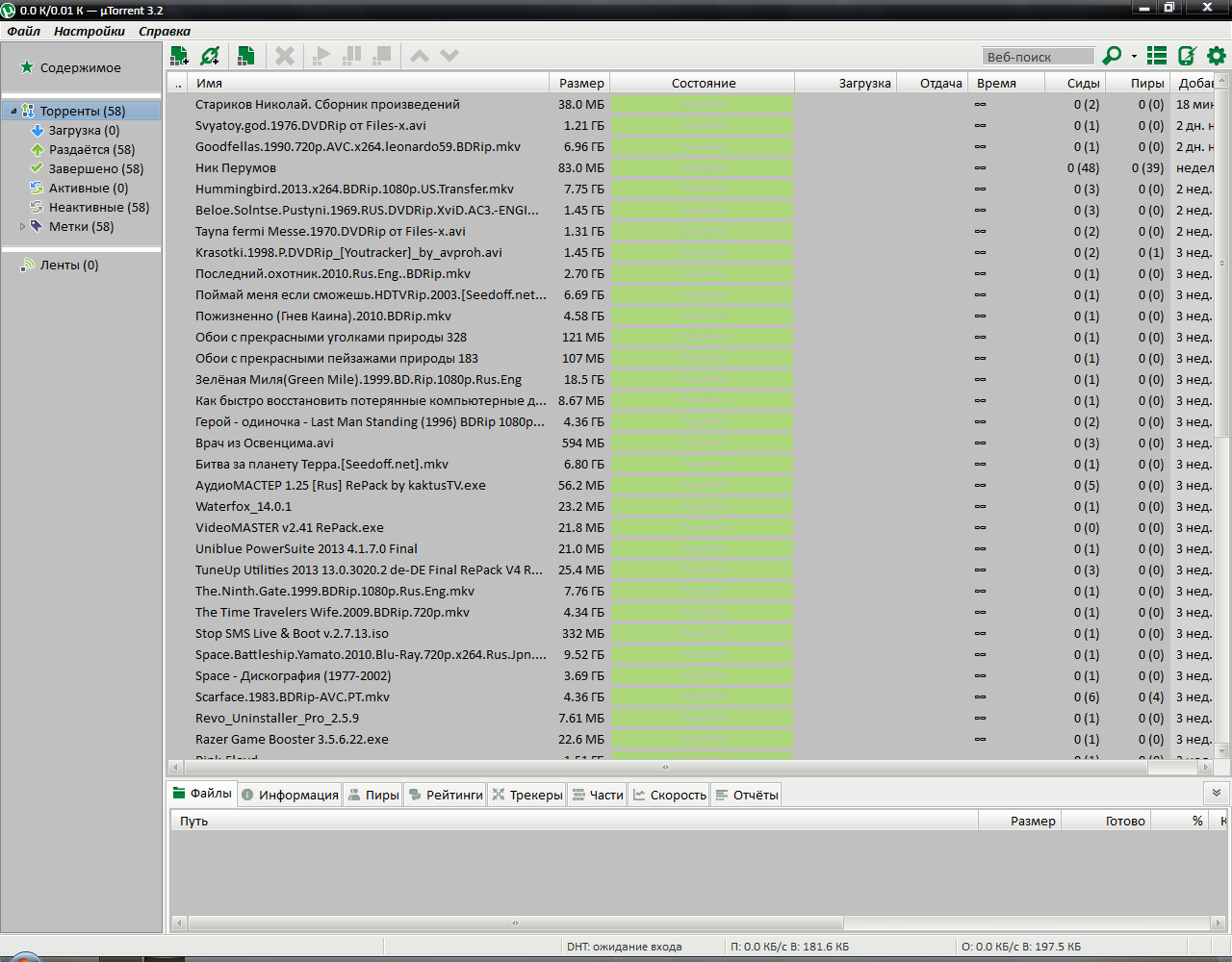
Task: Click the Start torrent play icon
Action: pyautogui.click(x=322, y=56)
